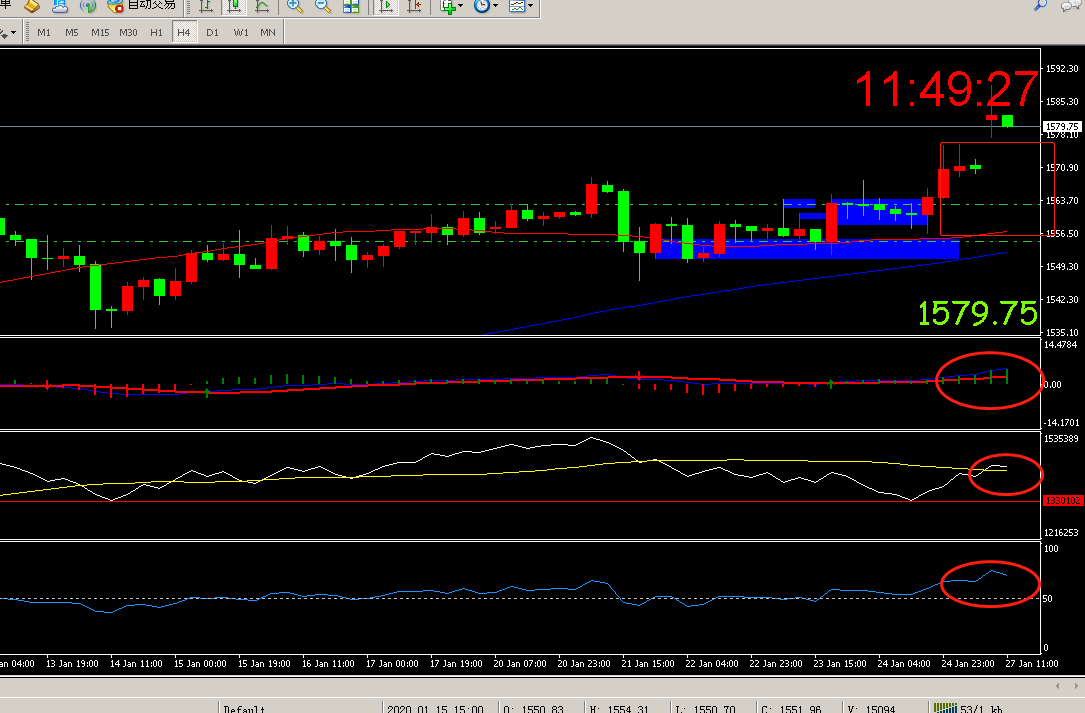This screenshot has height=713, width=1085.
Task: Click the zoom out magnifier icon
Action: [323, 6]
